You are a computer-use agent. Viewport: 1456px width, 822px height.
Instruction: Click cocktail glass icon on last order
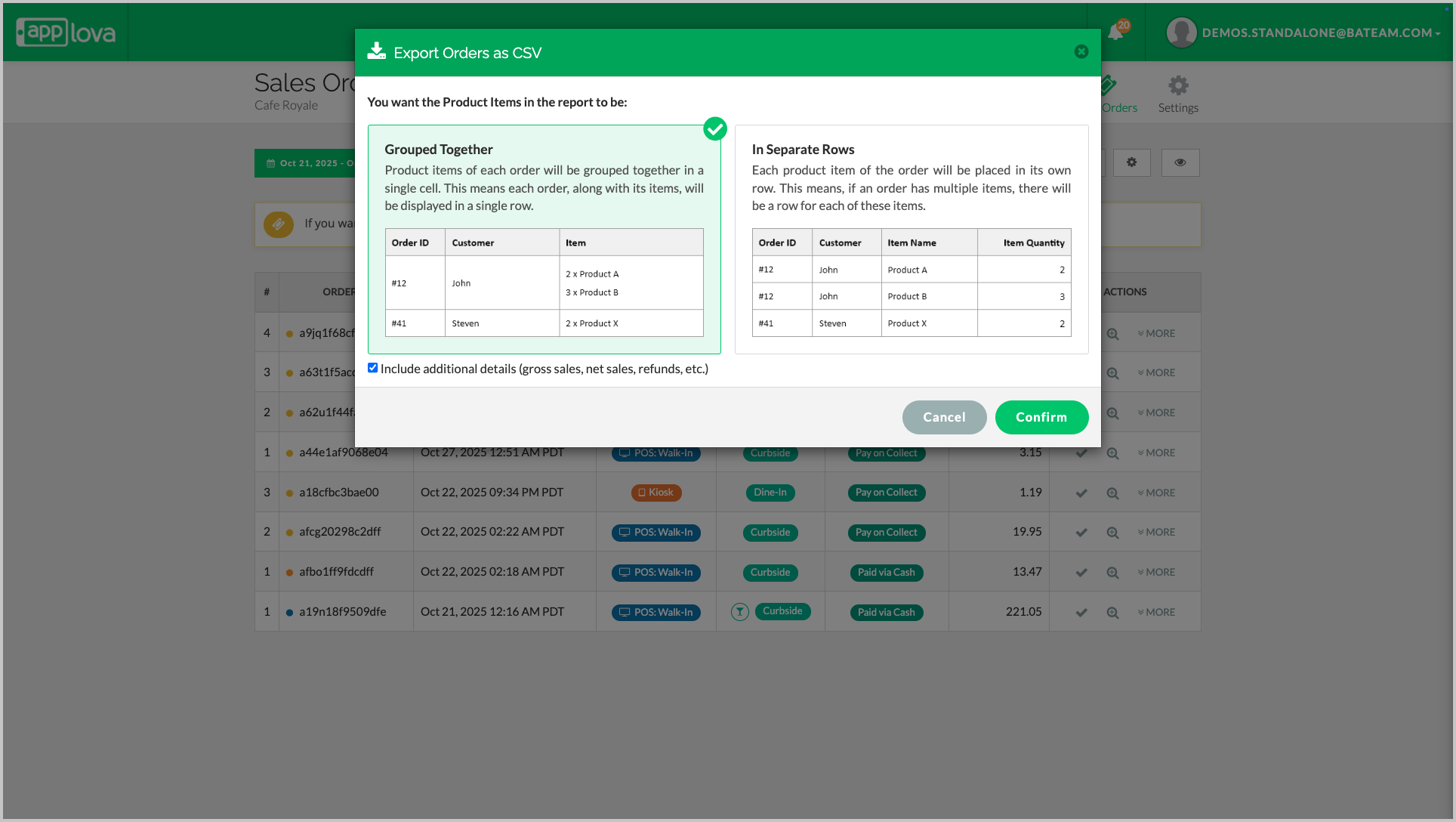[740, 612]
